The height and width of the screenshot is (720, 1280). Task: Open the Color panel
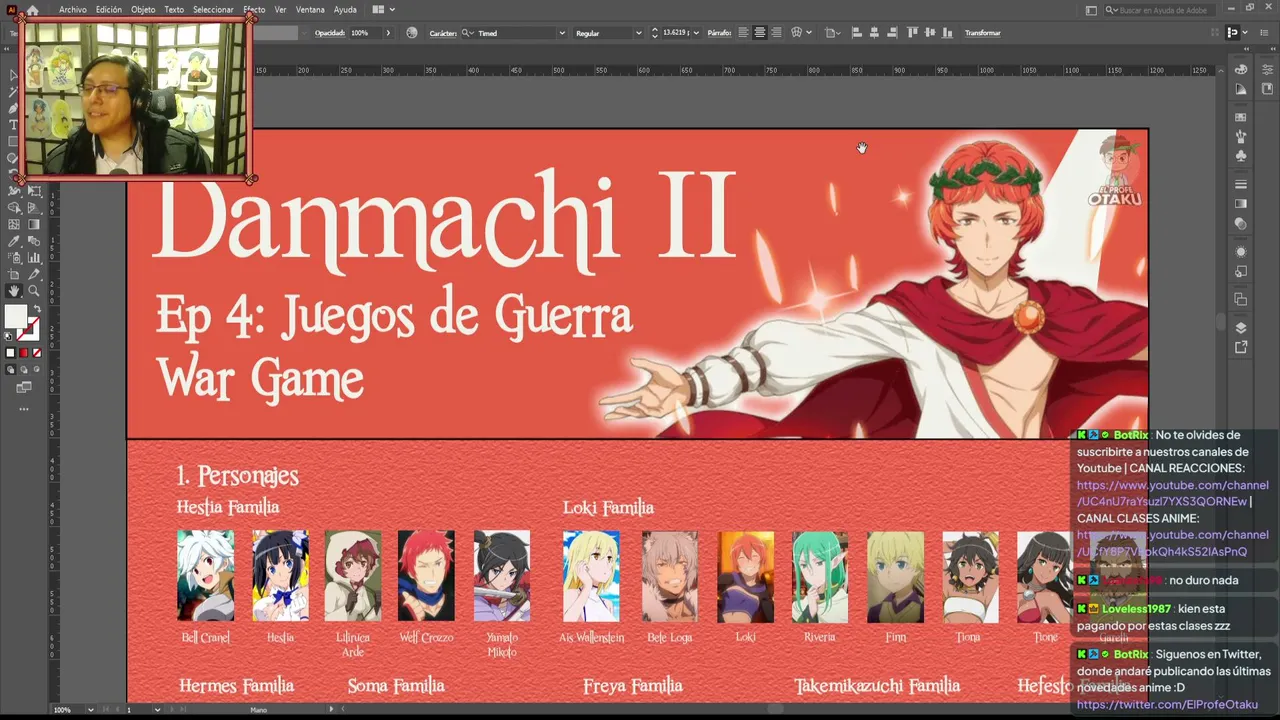tap(1241, 70)
